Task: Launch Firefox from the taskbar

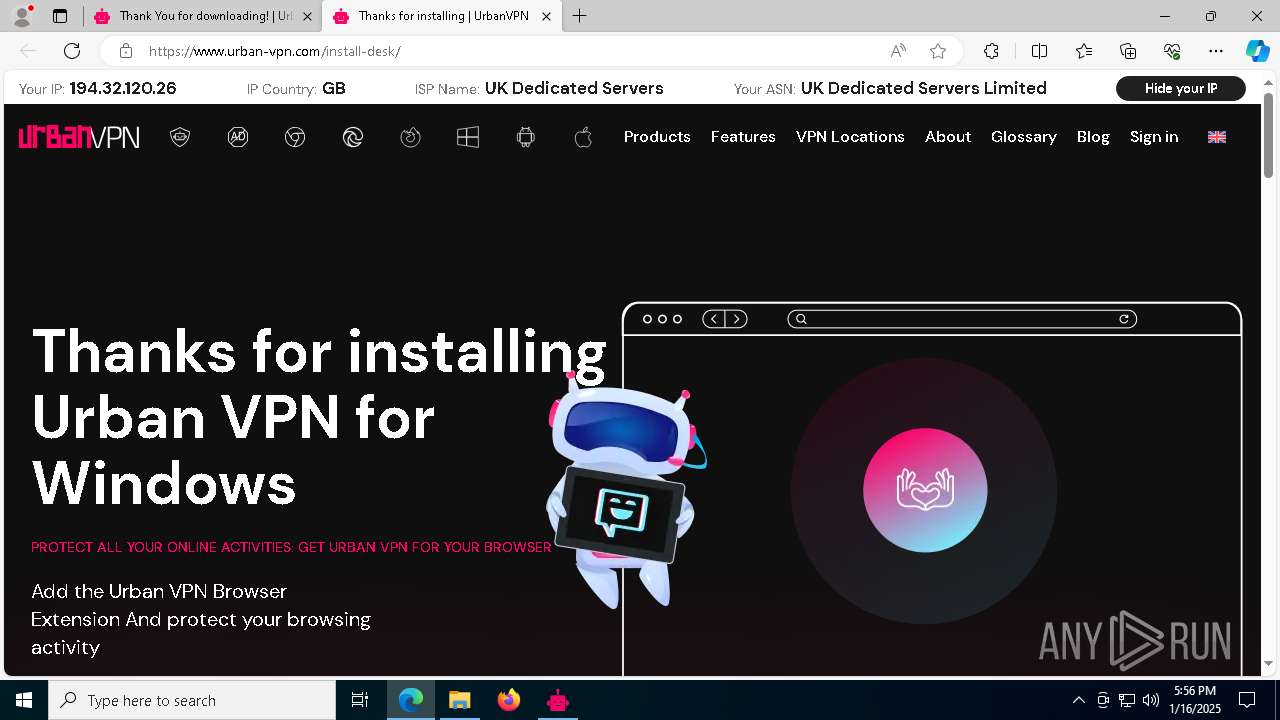Action: tap(509, 700)
